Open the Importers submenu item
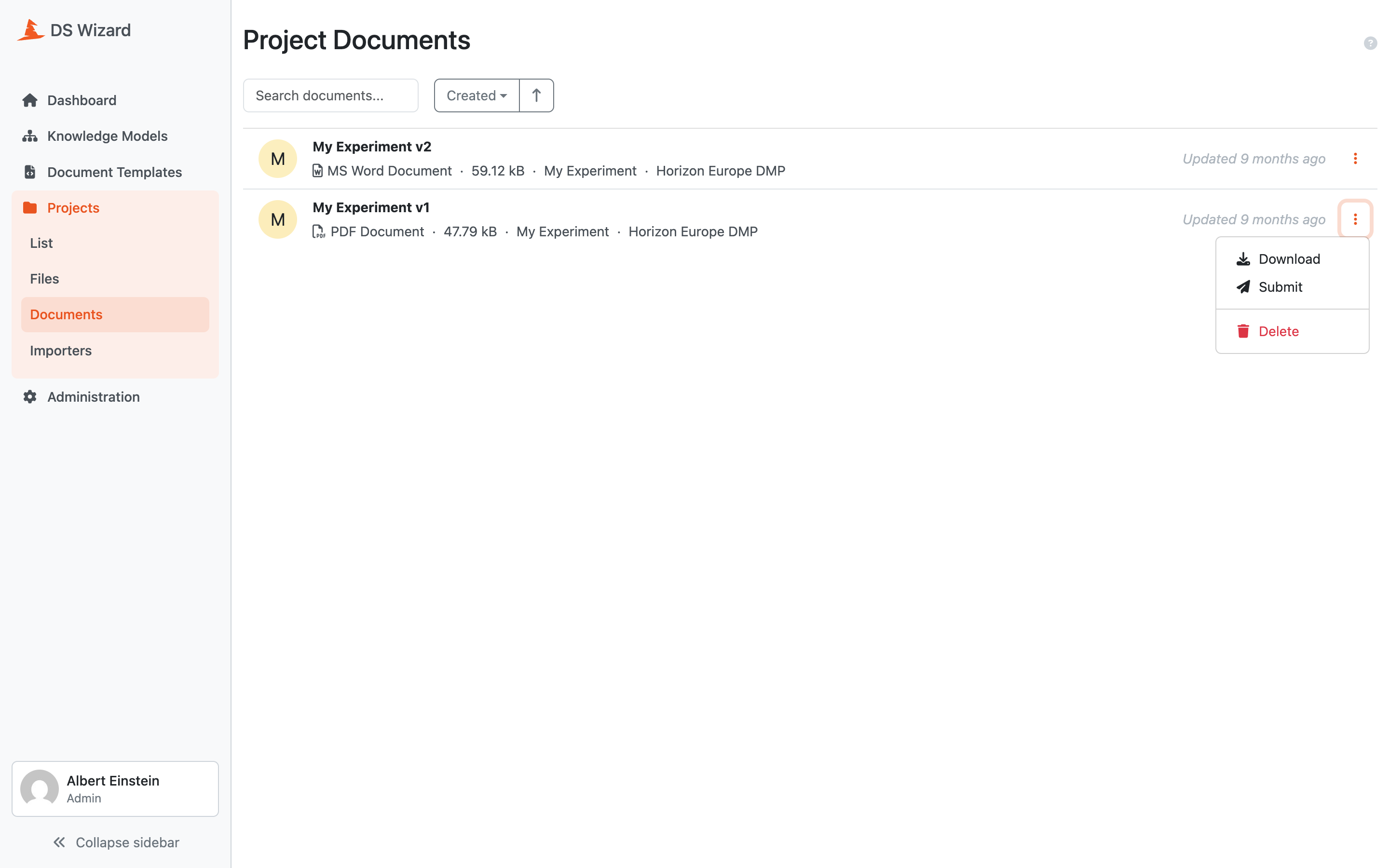Screen dimensions: 1389x868 click(x=115, y=350)
